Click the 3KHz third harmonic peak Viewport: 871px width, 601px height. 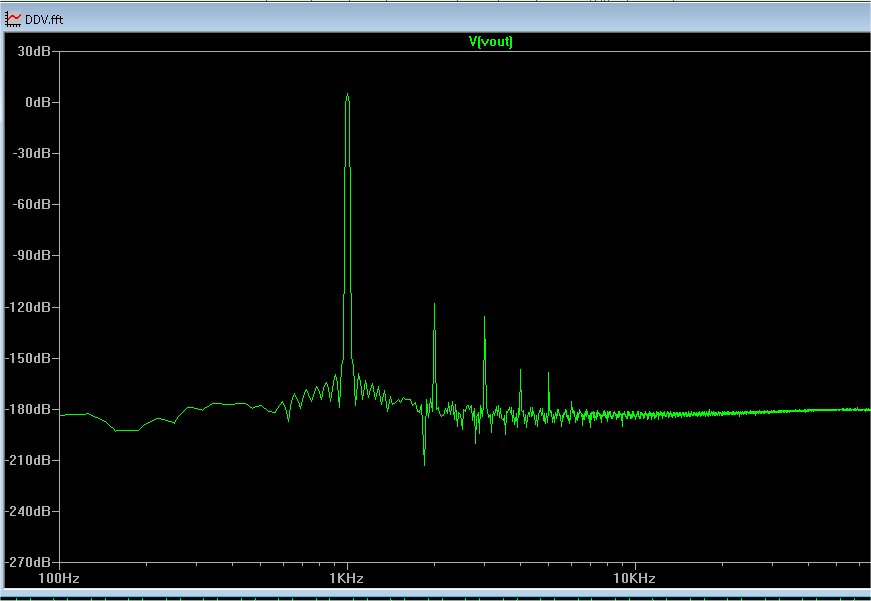484,318
